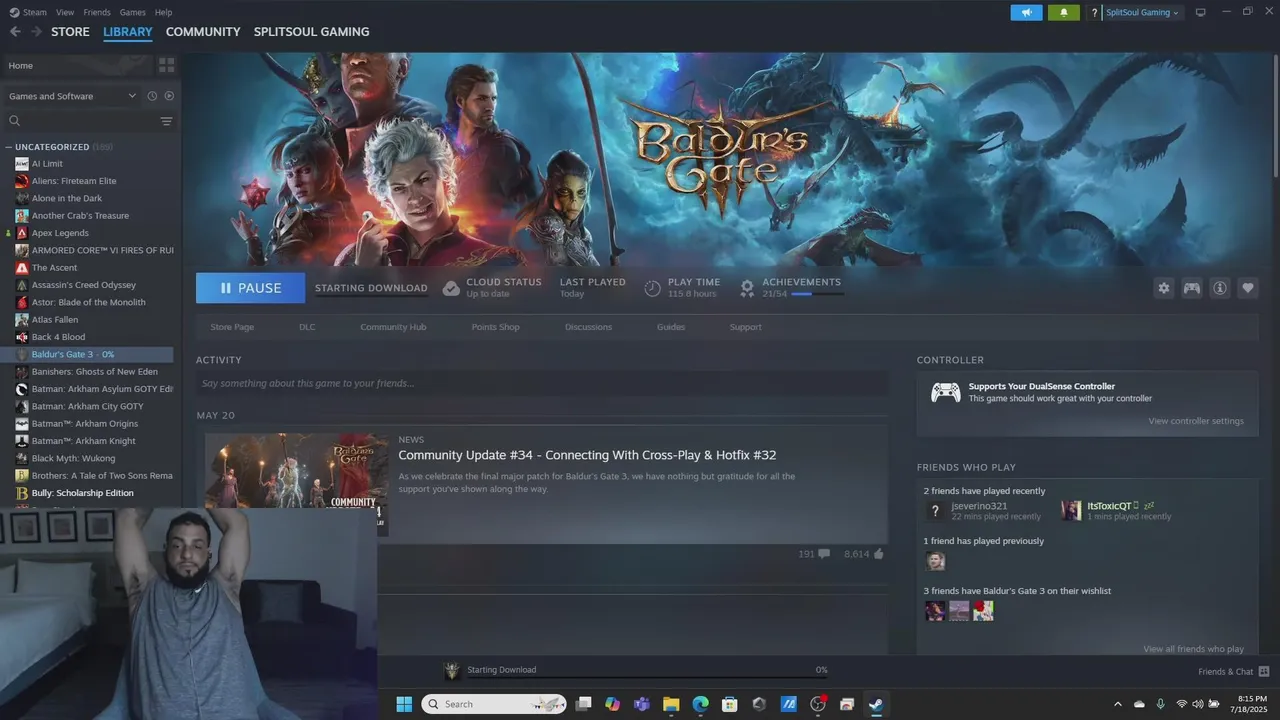Click Steam icon in taskbar
Viewport: 1280px width, 720px height.
coord(876,704)
